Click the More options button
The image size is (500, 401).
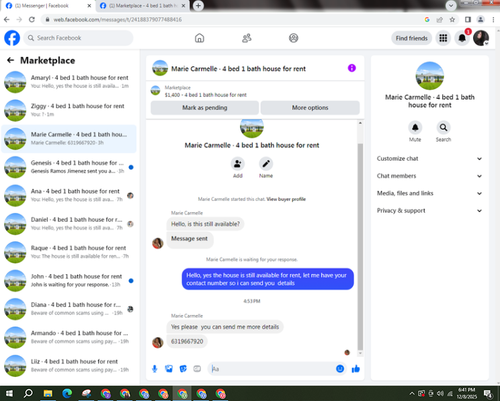[x=310, y=108]
